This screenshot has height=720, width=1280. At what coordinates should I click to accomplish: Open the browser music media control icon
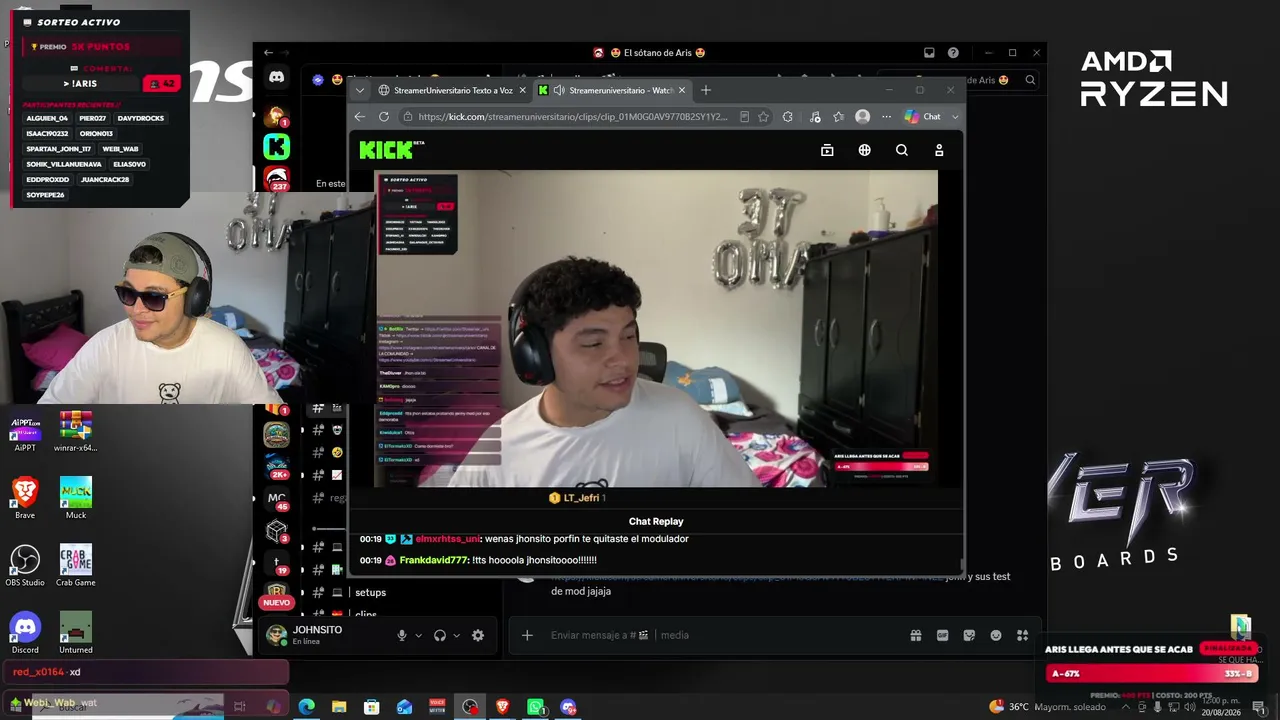(x=814, y=117)
